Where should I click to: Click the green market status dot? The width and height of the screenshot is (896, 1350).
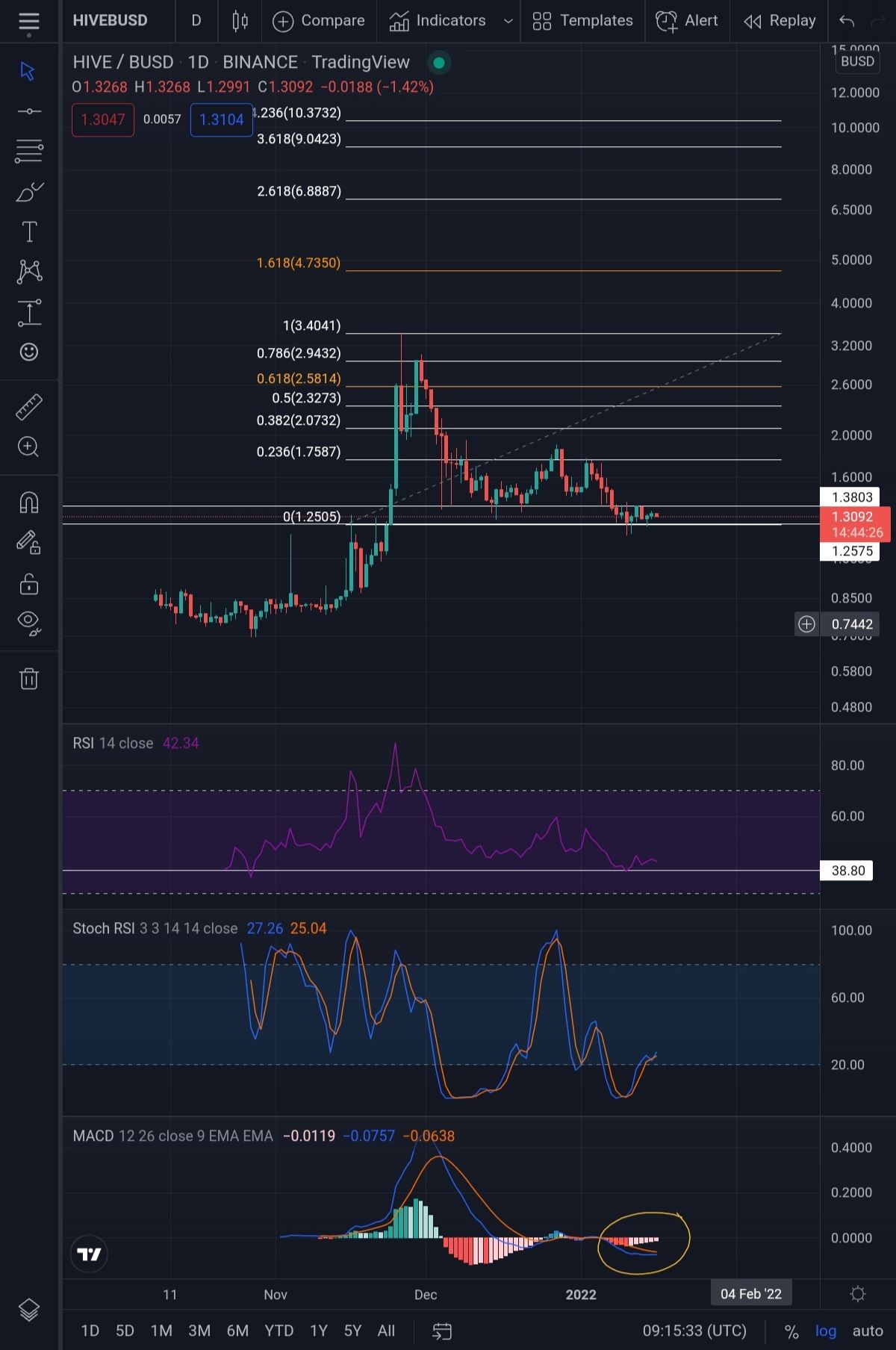[439, 63]
